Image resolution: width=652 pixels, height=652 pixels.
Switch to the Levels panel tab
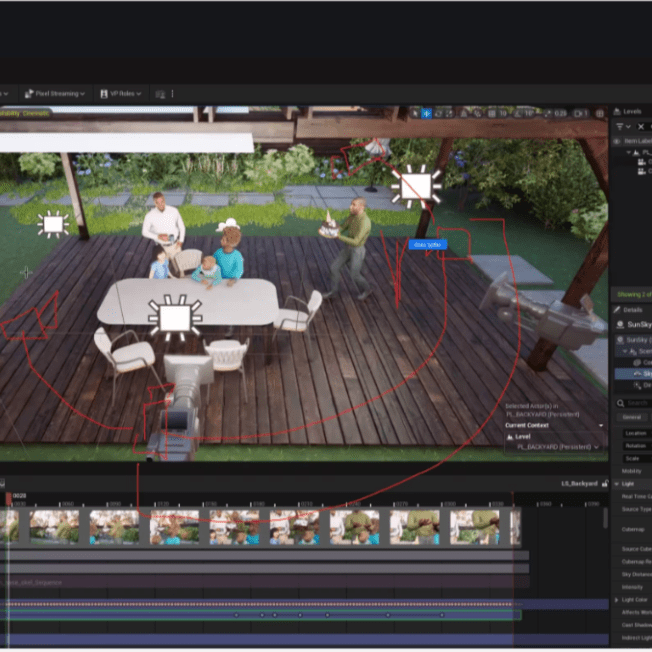click(628, 111)
